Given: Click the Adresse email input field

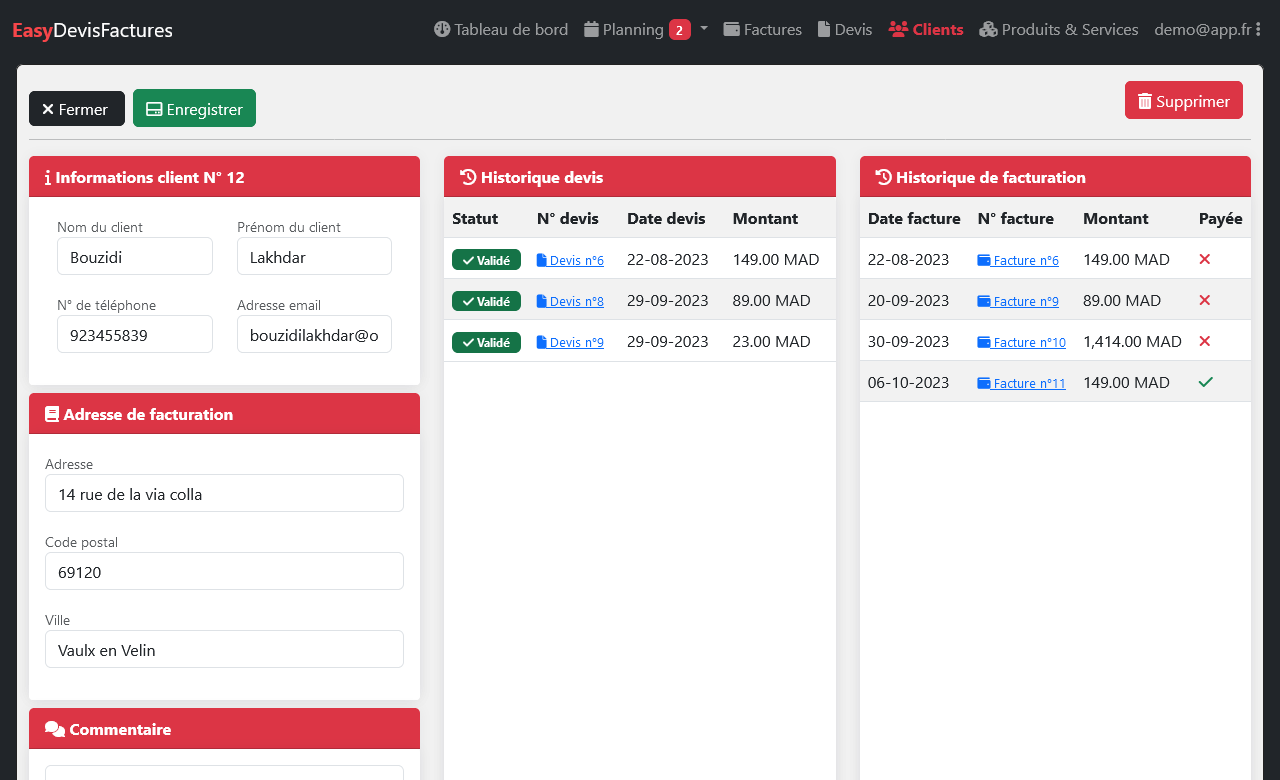Looking at the screenshot, I should [x=314, y=335].
